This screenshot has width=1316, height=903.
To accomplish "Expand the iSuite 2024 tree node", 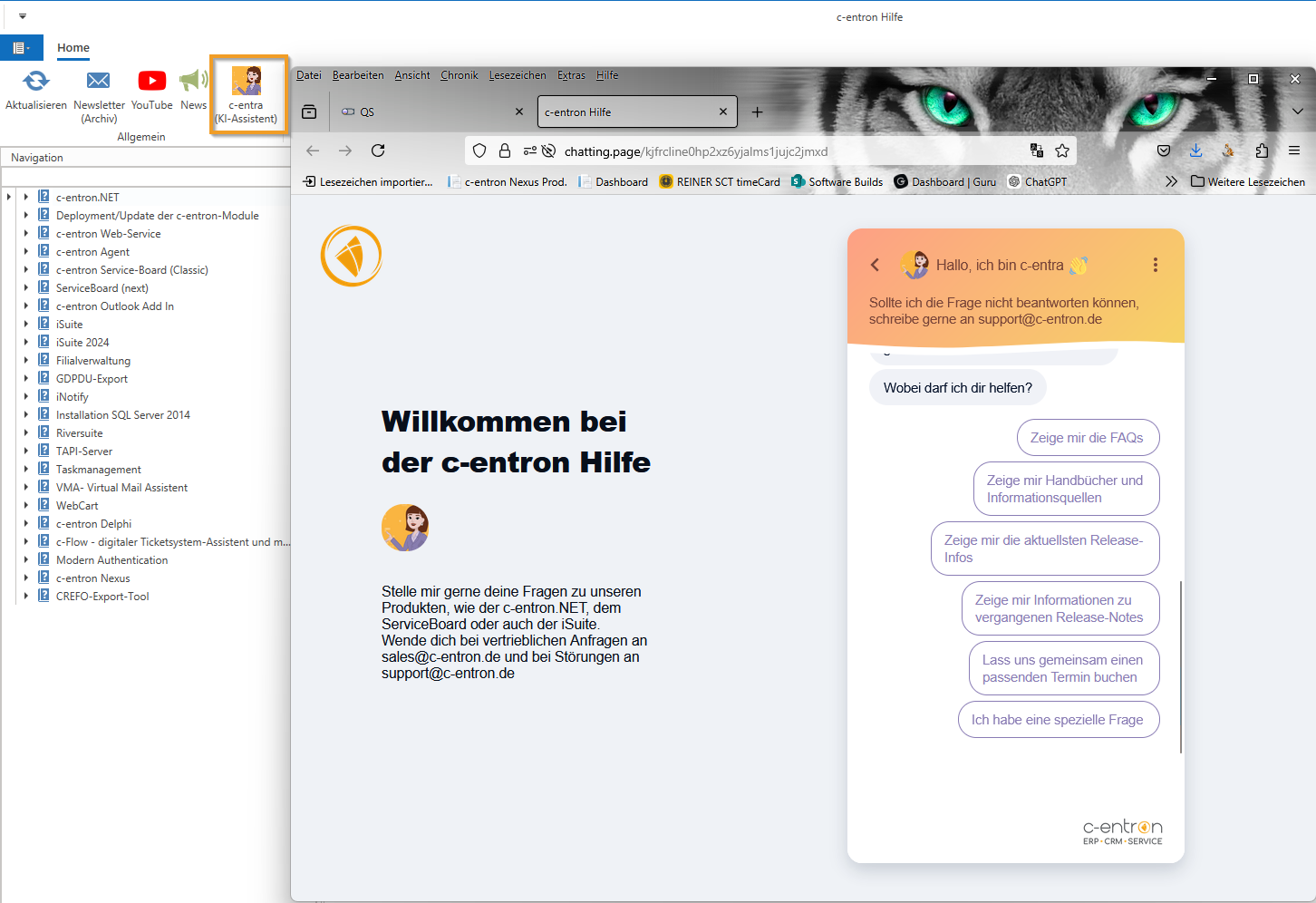I will (x=26, y=342).
